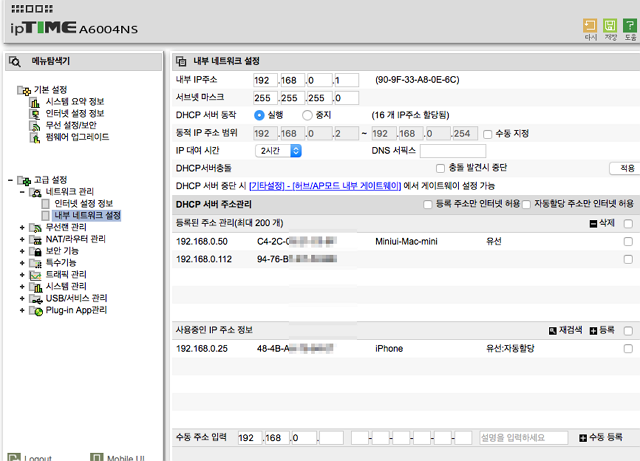Open the 도움 help question-mark icon
Screen dimensions: 640x461
pos(630,26)
